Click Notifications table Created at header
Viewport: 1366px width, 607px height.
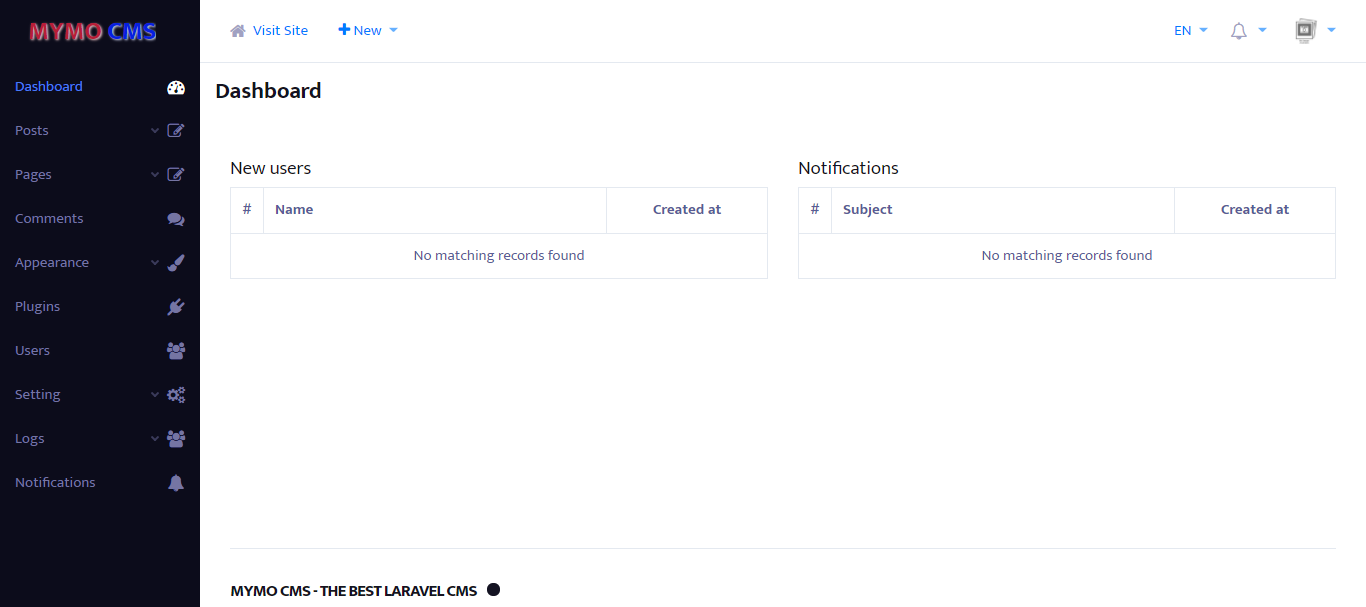click(x=1255, y=210)
